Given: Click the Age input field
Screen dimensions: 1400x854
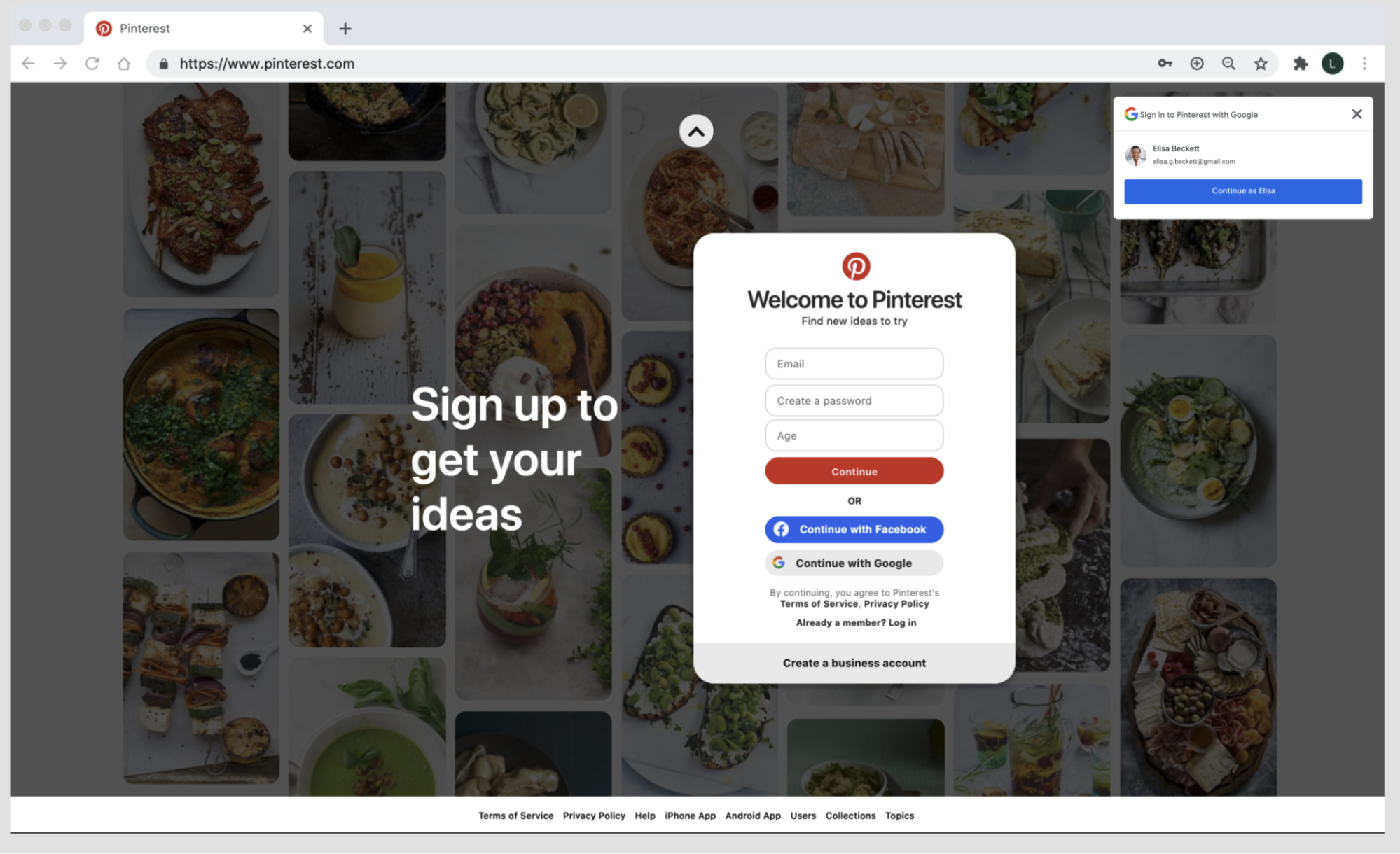Looking at the screenshot, I should click(854, 435).
